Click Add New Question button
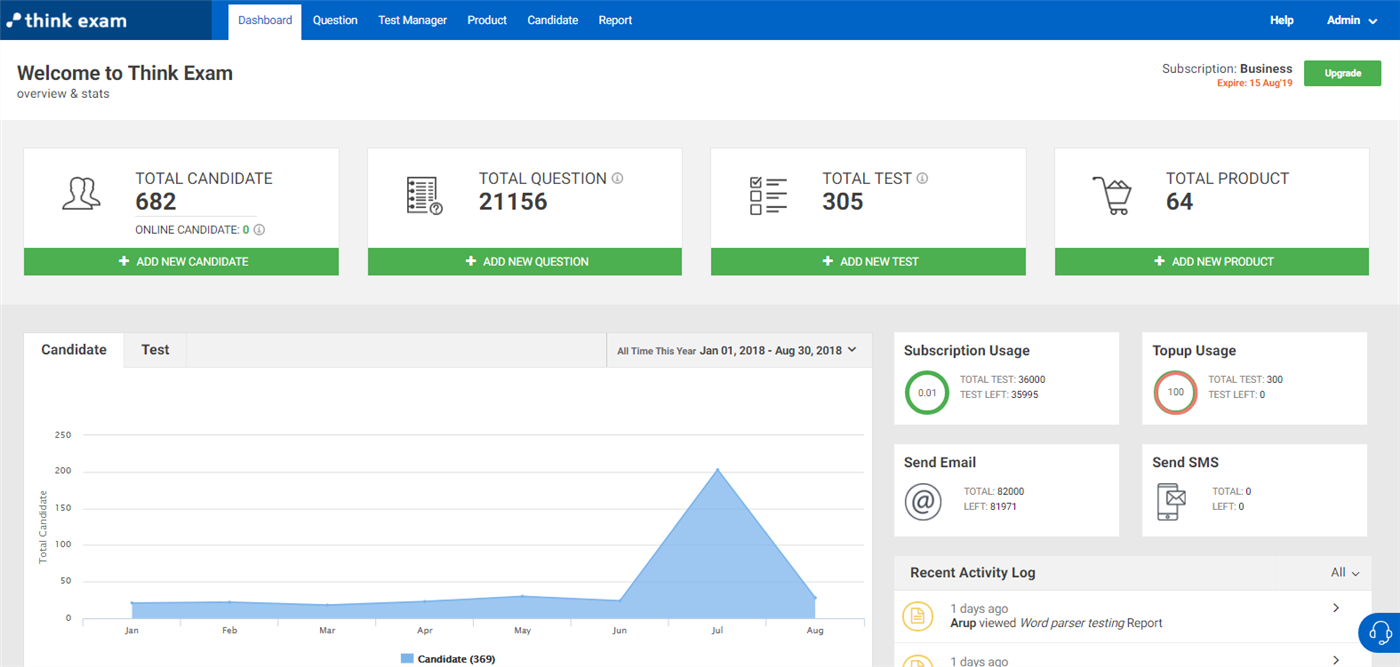Image resolution: width=1400 pixels, height=667 pixels. click(525, 261)
